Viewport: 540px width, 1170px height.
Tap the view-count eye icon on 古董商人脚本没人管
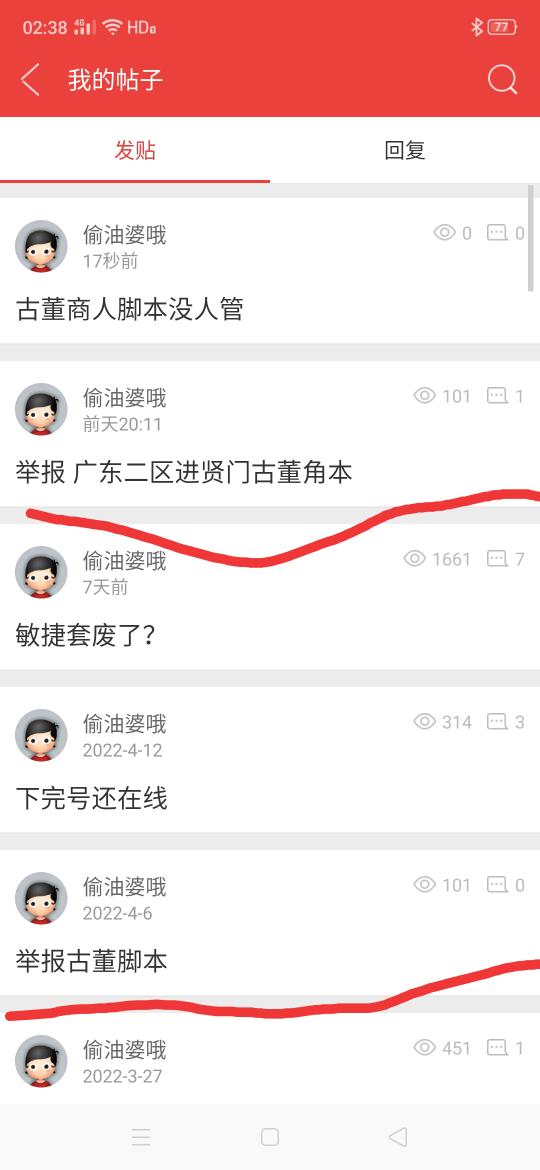point(445,233)
